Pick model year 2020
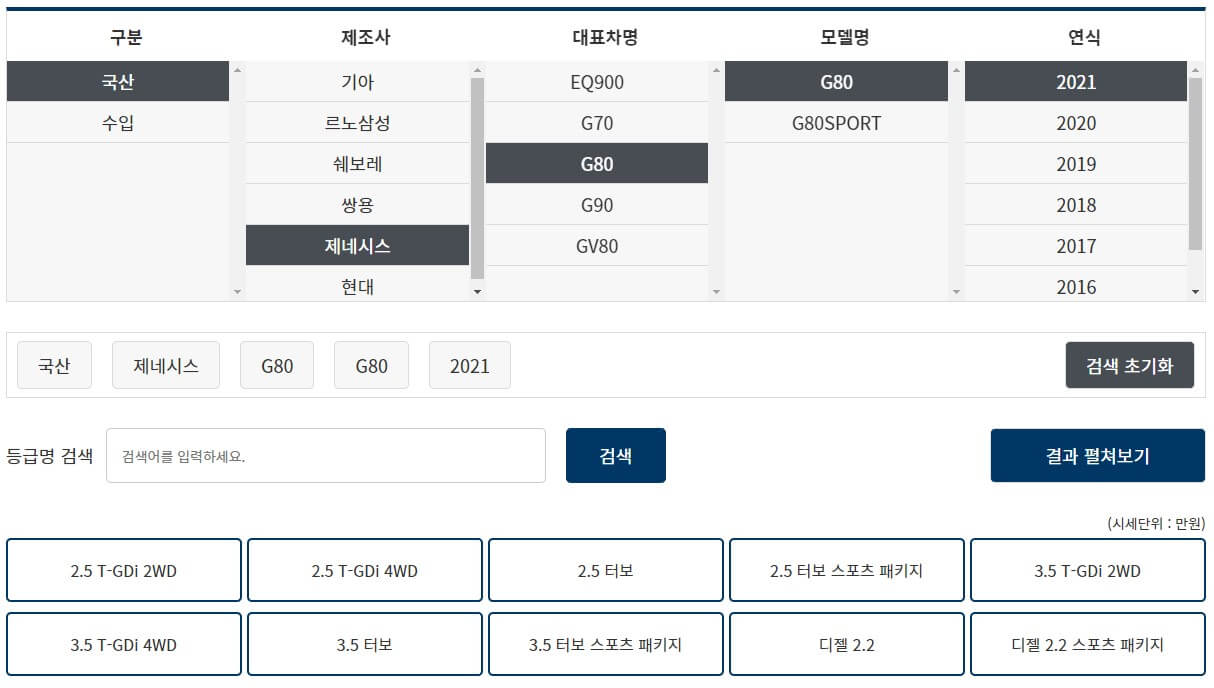This screenshot has height=688, width=1214. [x=1076, y=123]
